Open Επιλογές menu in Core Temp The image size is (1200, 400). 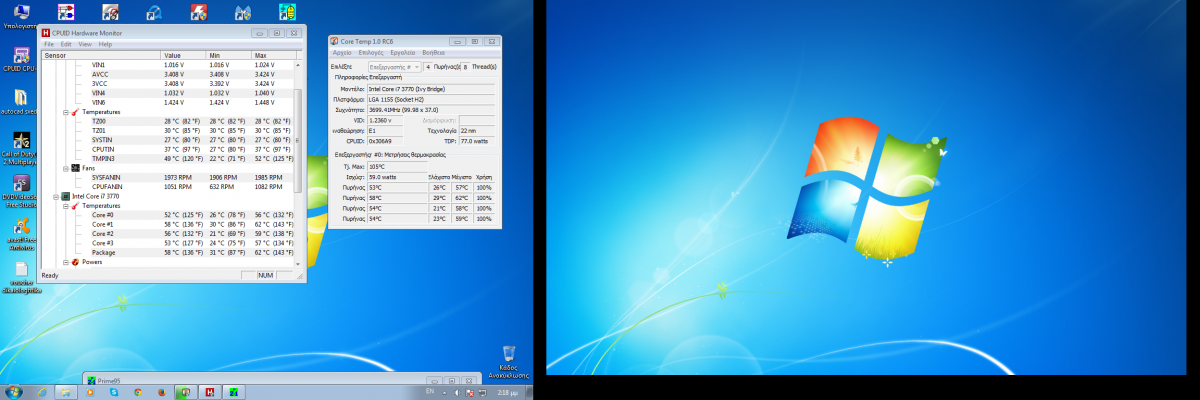371,52
